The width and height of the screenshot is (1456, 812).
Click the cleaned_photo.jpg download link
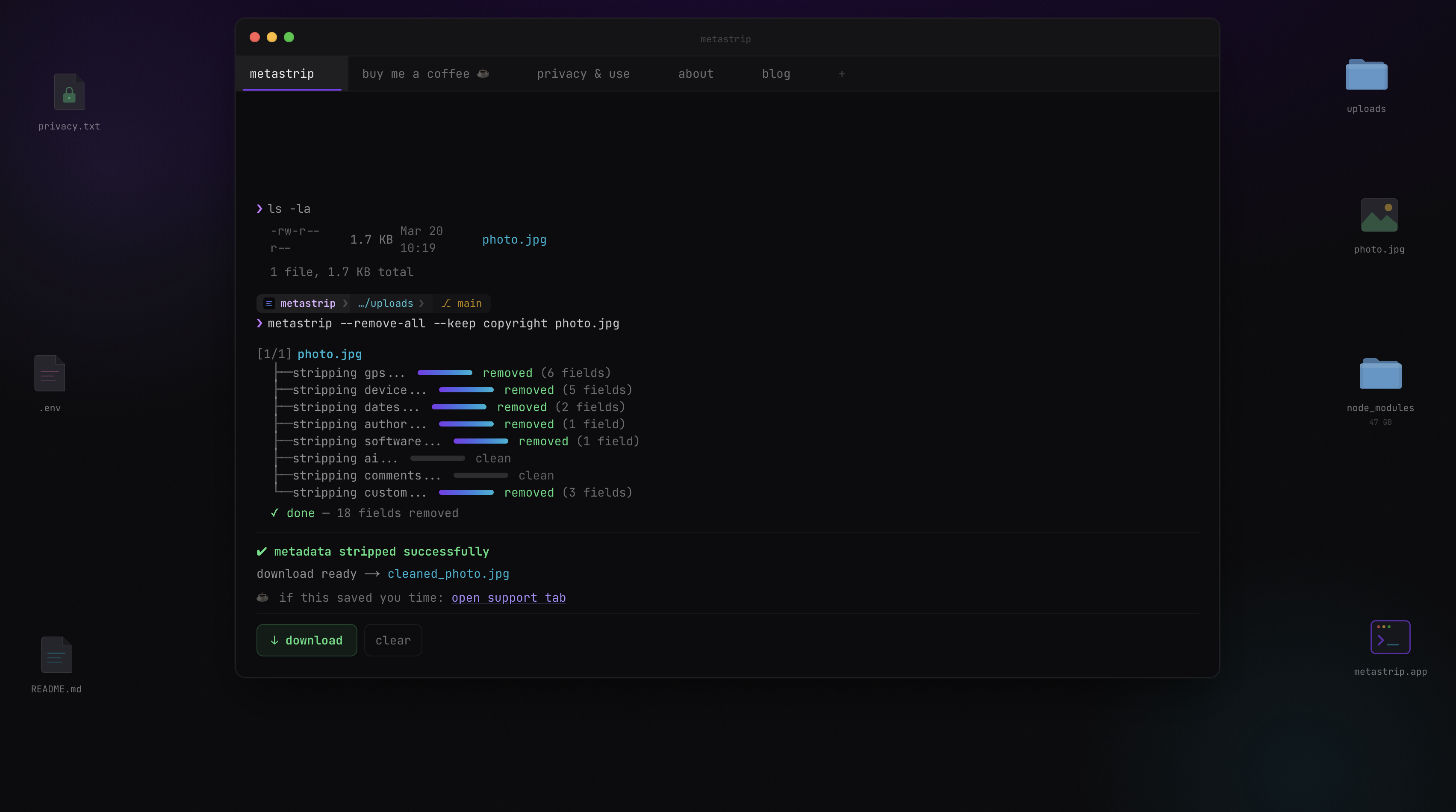point(448,574)
